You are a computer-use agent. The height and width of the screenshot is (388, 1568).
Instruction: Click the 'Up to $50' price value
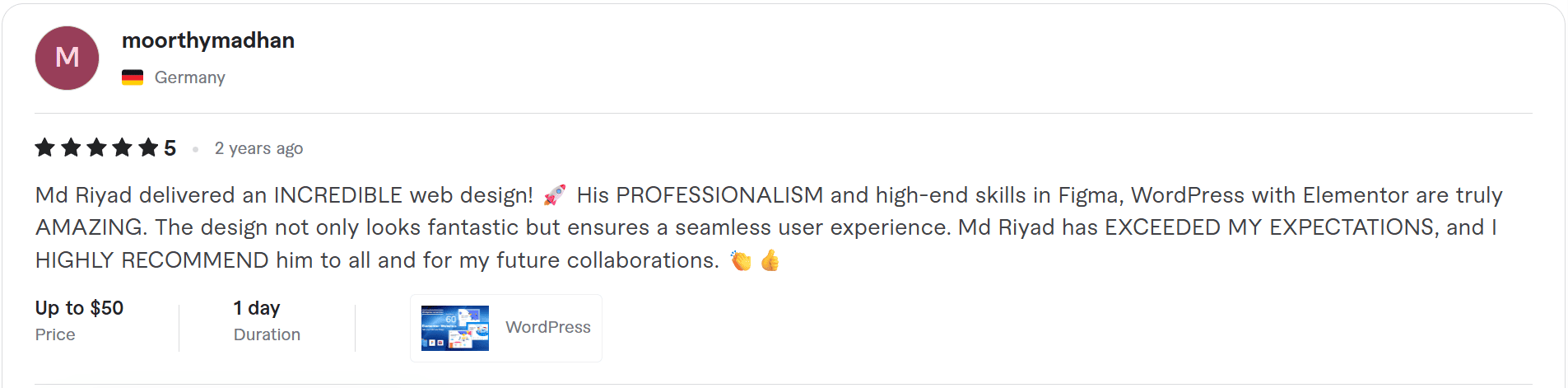[79, 308]
